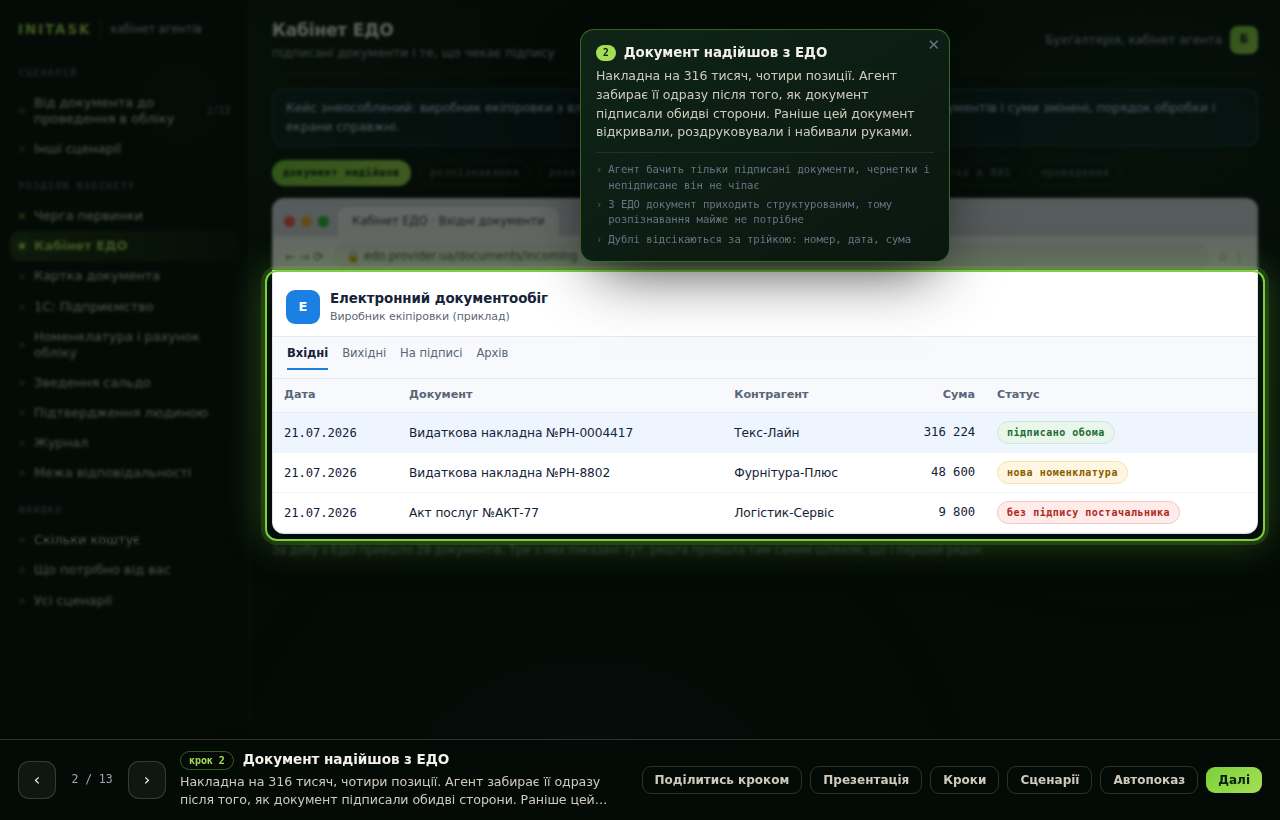Click Акт послуг №АКТ-77 document

coord(474,513)
